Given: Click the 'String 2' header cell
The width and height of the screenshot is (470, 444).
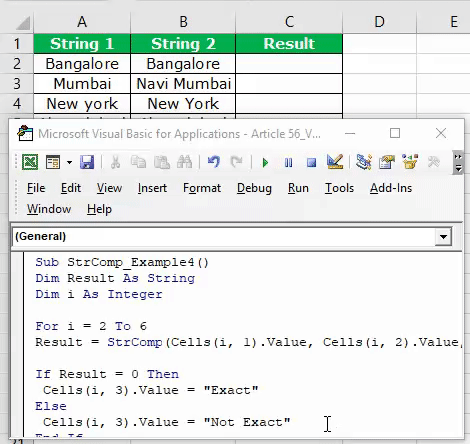Looking at the screenshot, I should [183, 44].
